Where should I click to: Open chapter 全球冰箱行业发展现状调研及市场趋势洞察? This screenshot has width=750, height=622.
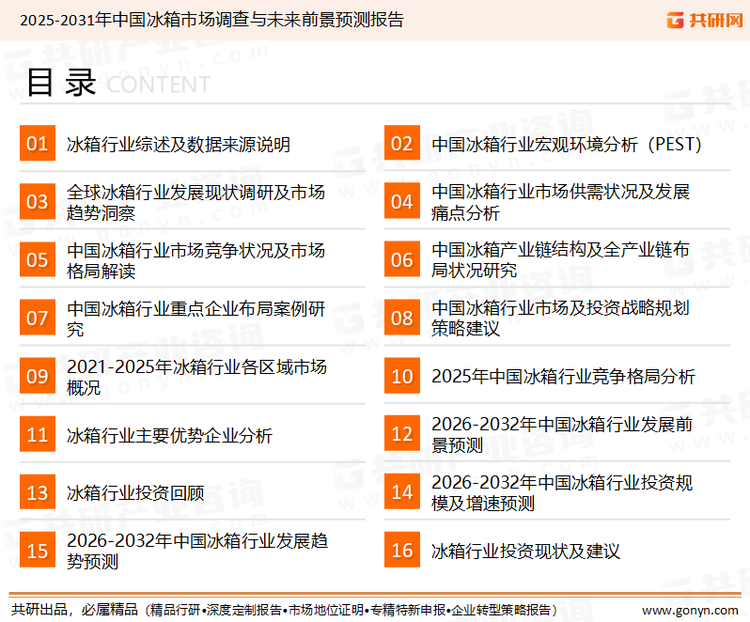coord(196,202)
